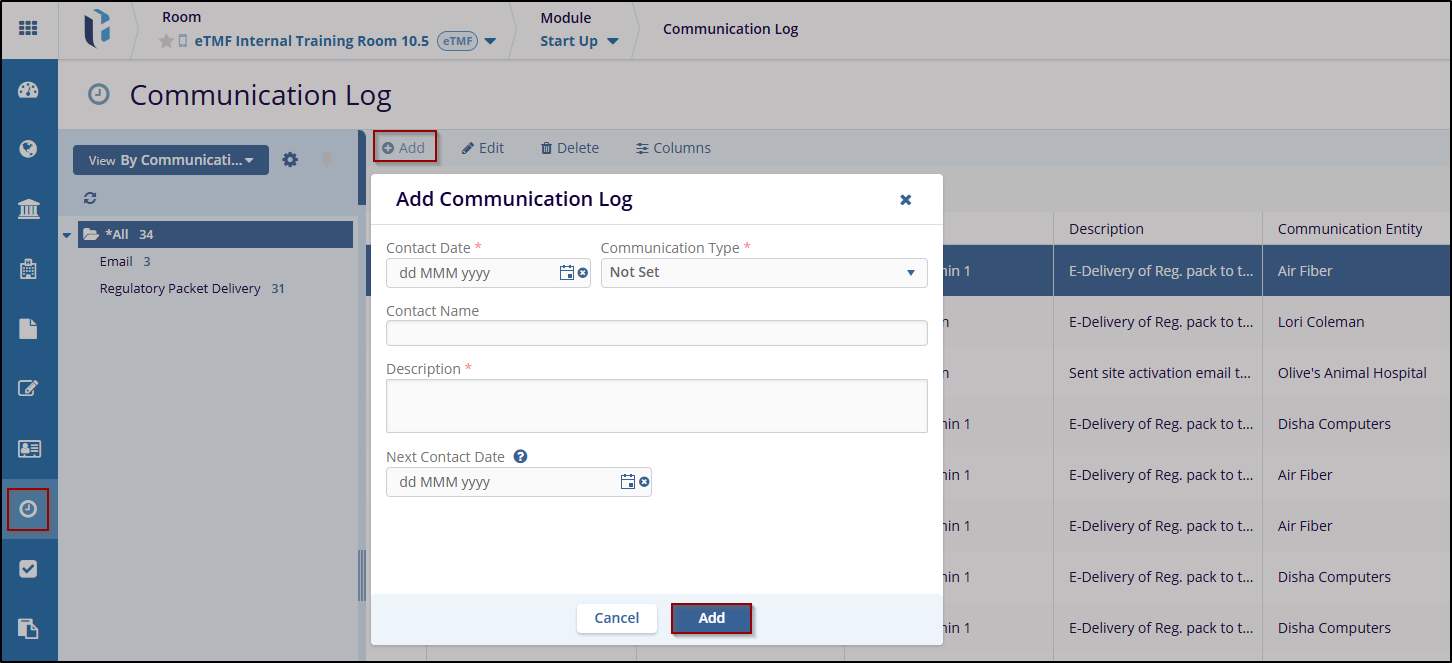1452x663 pixels.
Task: Click the view settings gear icon
Action: coord(290,160)
